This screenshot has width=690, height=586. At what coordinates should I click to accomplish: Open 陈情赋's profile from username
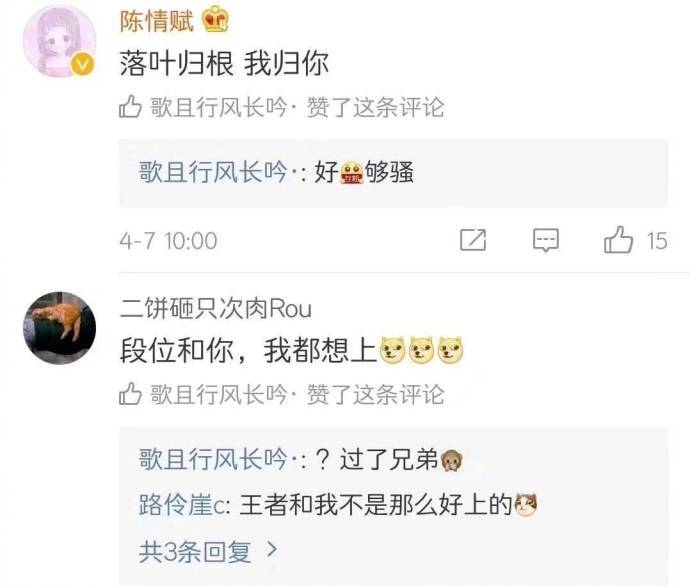157,21
